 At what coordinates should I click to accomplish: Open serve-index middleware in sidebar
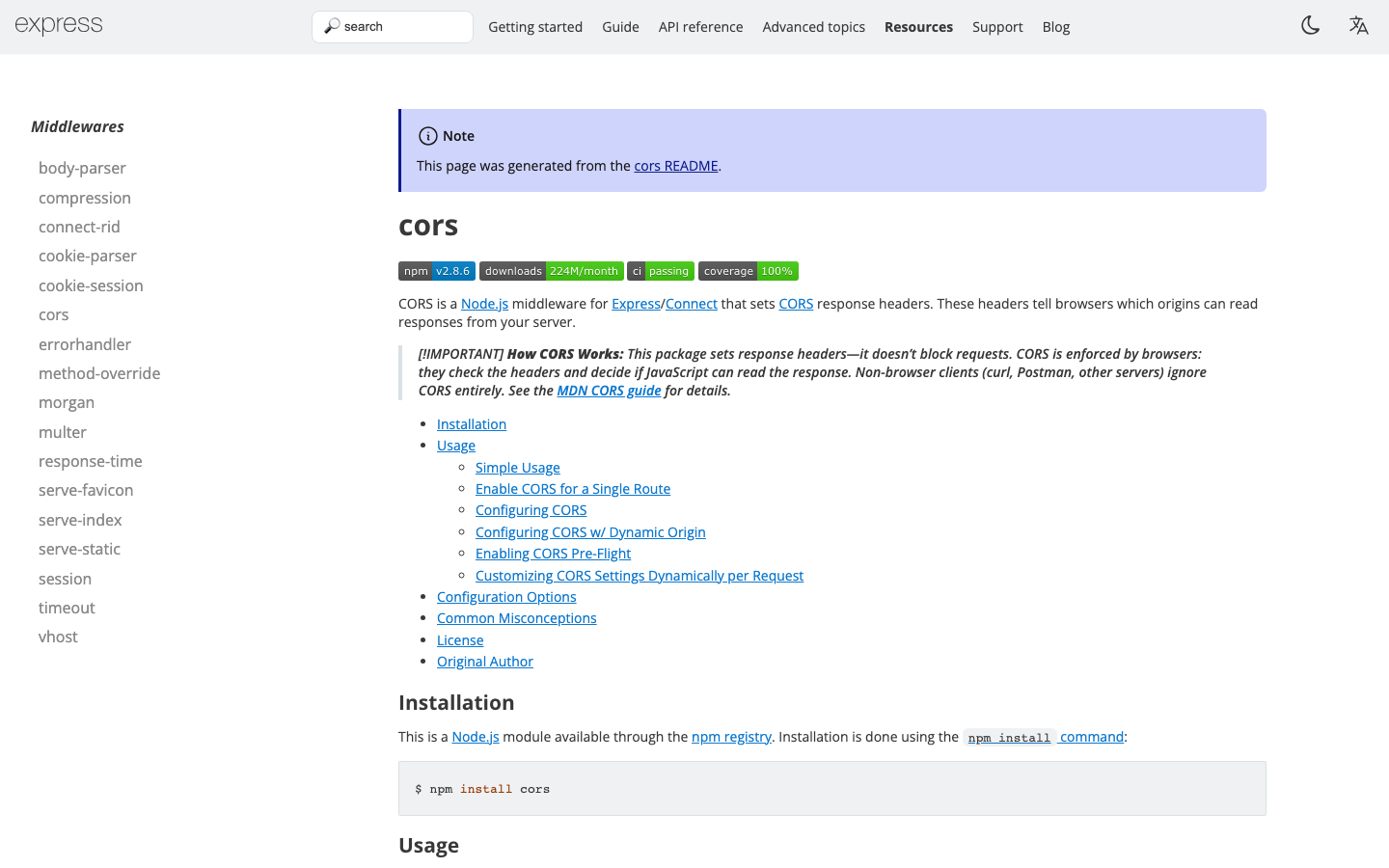tap(80, 520)
